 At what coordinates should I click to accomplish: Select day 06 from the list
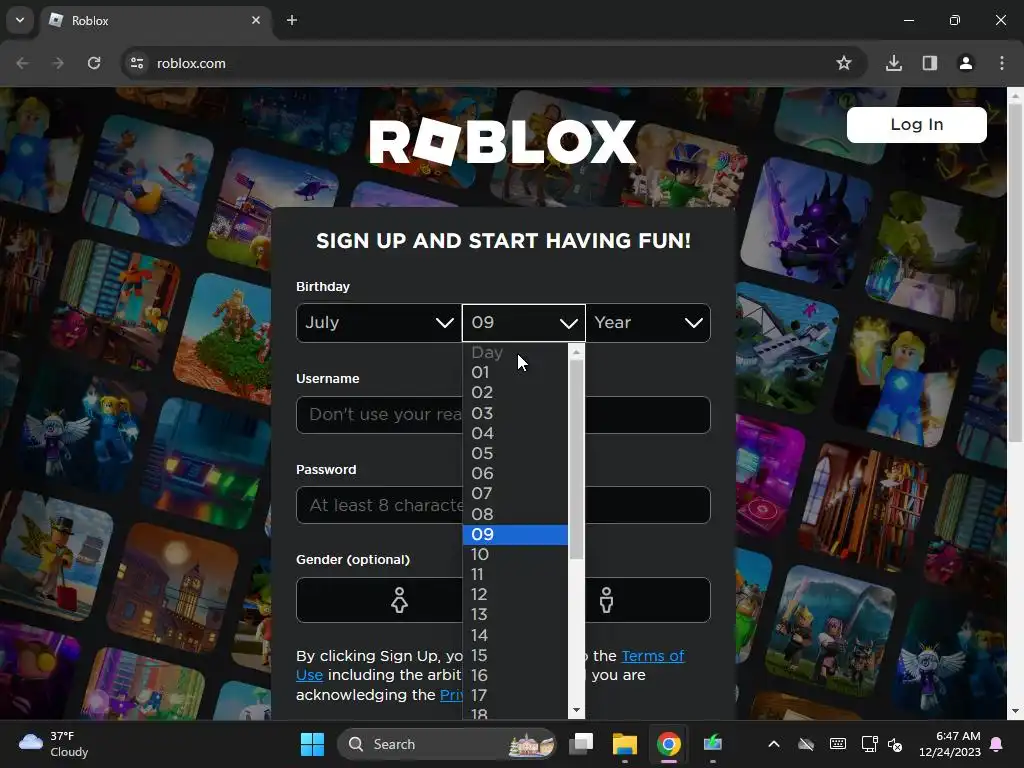coord(515,473)
